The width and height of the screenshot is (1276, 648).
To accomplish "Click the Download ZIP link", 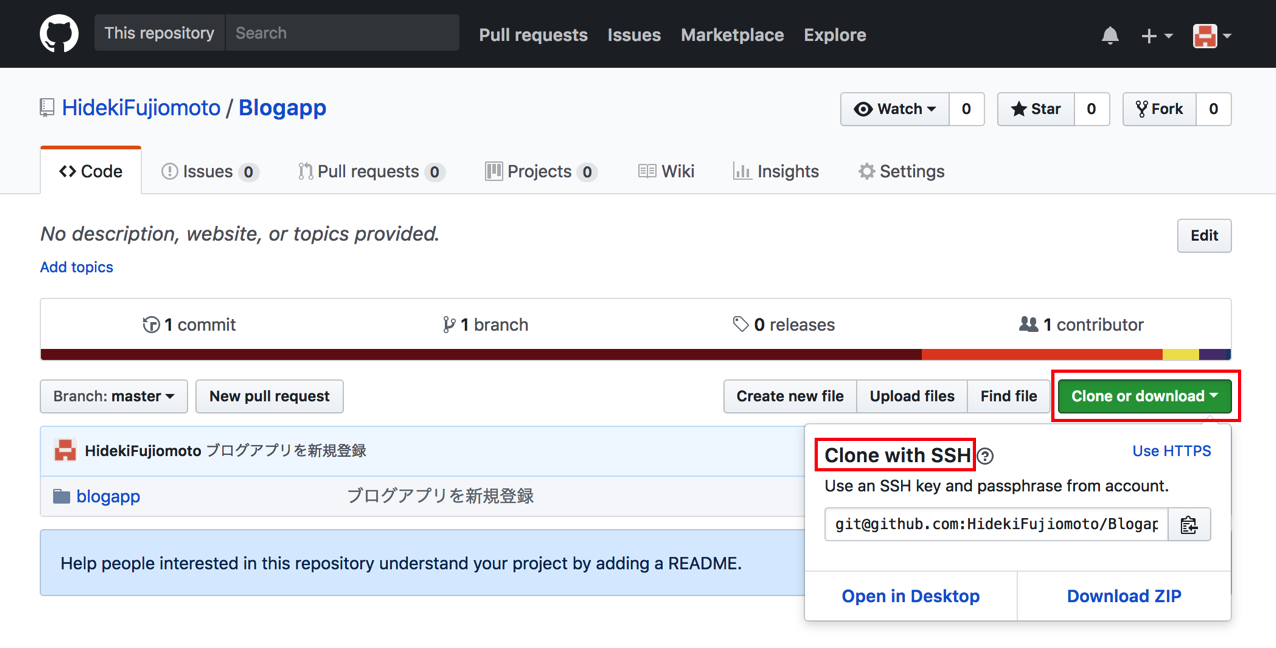I will [x=1123, y=596].
